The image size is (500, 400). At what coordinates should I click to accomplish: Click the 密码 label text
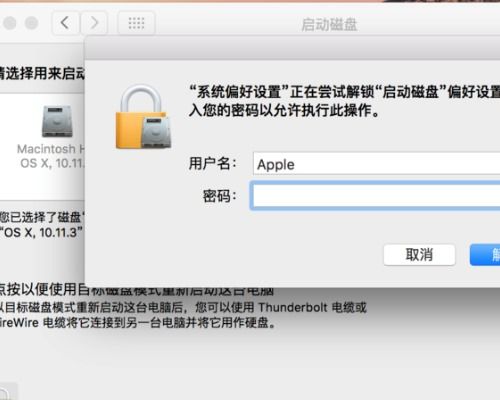tap(220, 196)
